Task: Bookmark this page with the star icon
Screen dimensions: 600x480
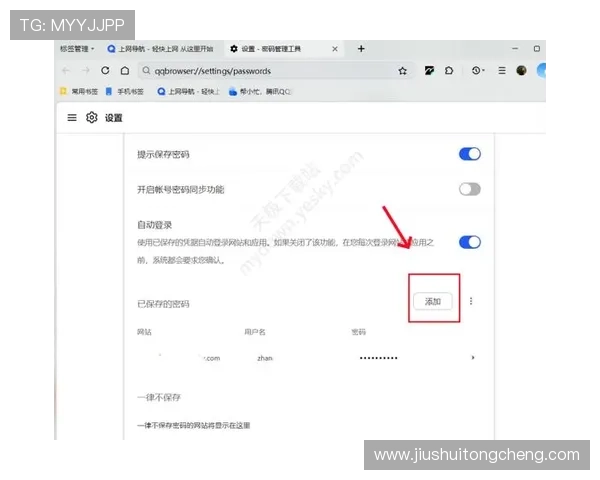Action: (403, 71)
